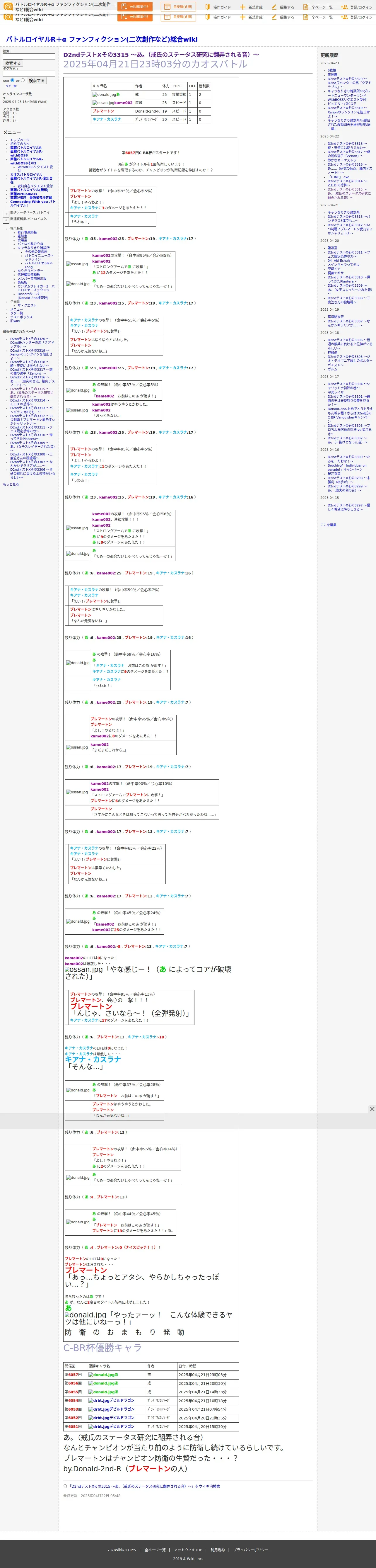Open カオスバトルロイヤル in the menu
Viewport: 376px width, 1568px height.
[x=26, y=175]
